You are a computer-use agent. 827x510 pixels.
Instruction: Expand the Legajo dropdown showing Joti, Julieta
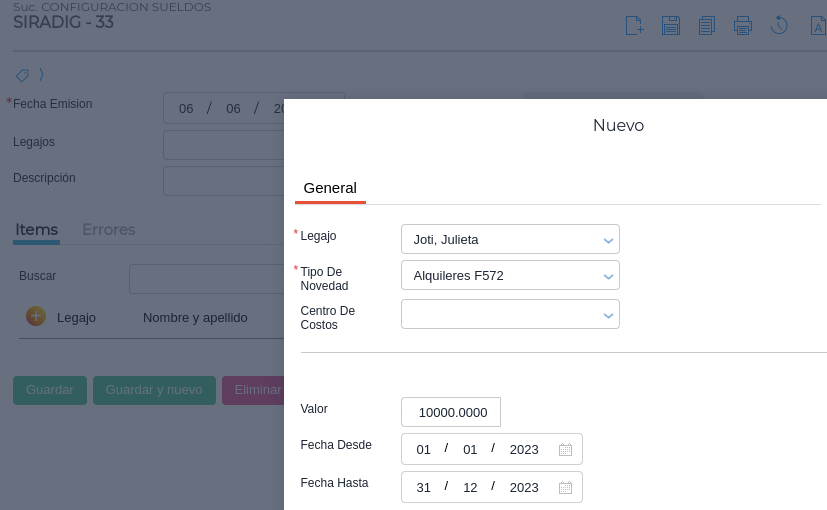tap(608, 240)
